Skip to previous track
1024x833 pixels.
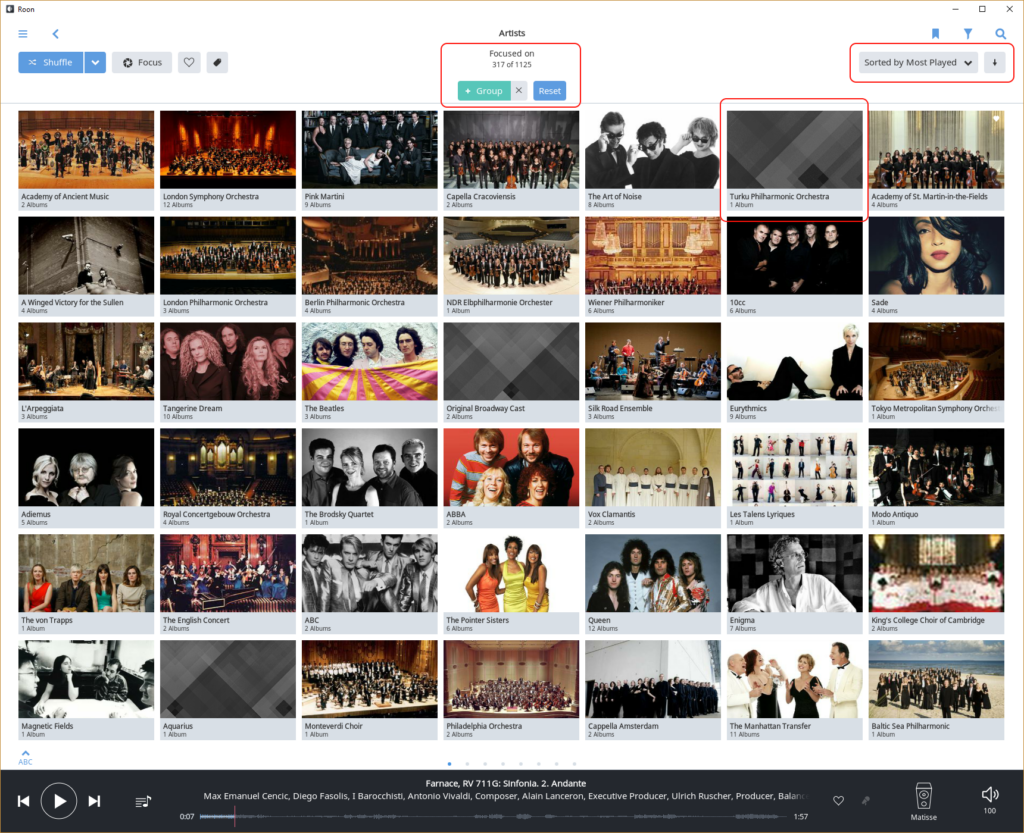pos(24,801)
